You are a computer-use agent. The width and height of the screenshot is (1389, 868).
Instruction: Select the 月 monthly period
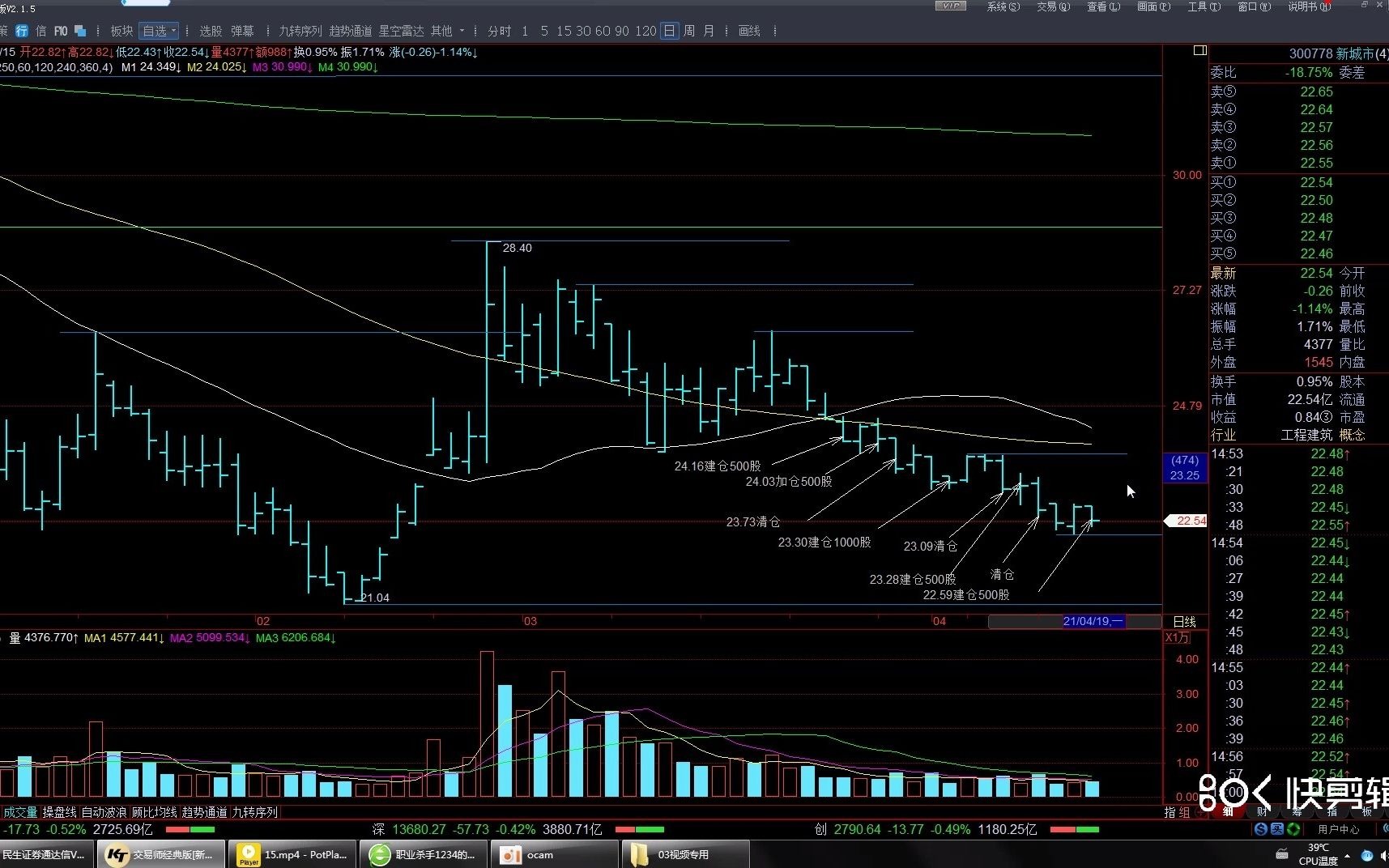pyautogui.click(x=709, y=31)
